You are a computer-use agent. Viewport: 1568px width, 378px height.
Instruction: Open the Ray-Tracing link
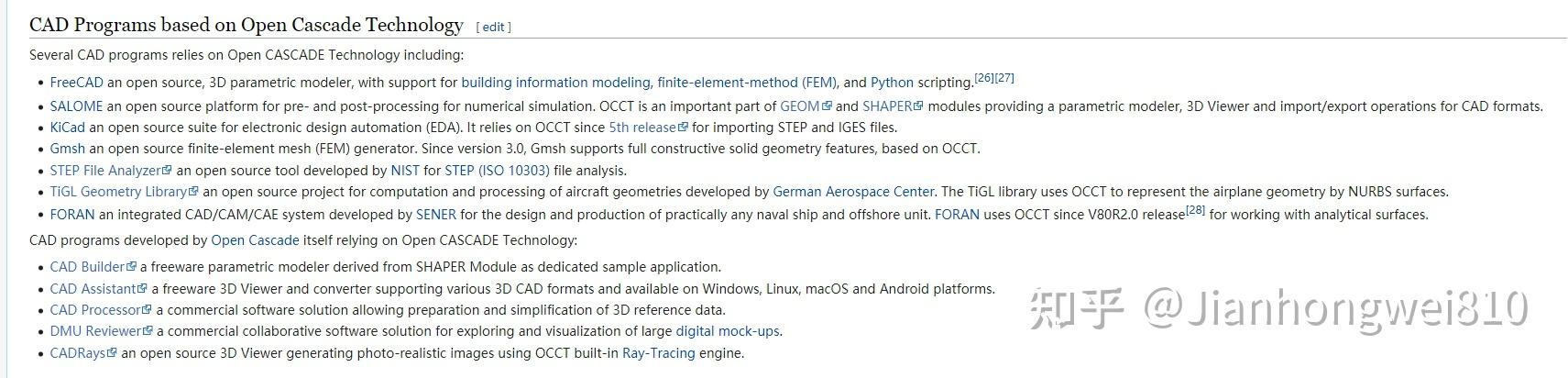point(658,353)
